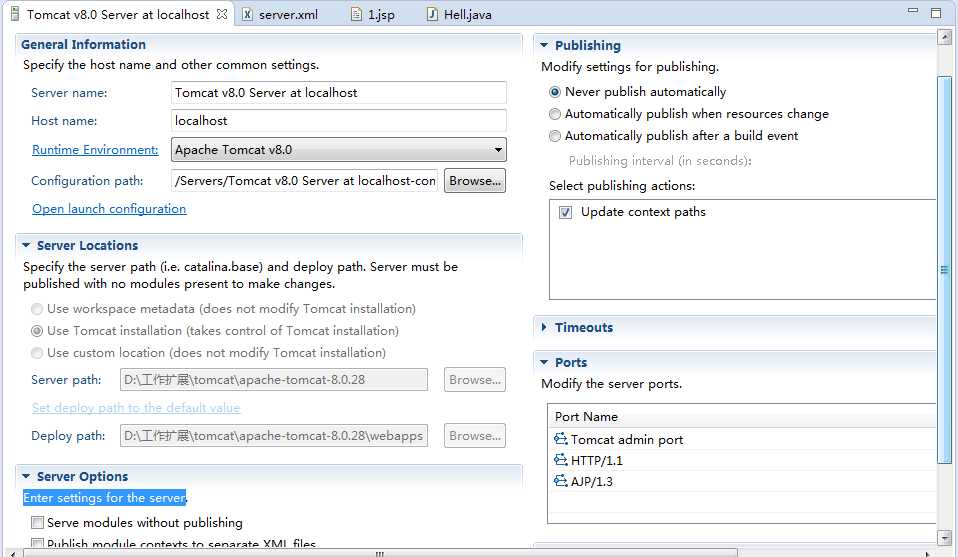Click 'Modify the server ports.' text
958x557 pixels.
click(x=612, y=384)
